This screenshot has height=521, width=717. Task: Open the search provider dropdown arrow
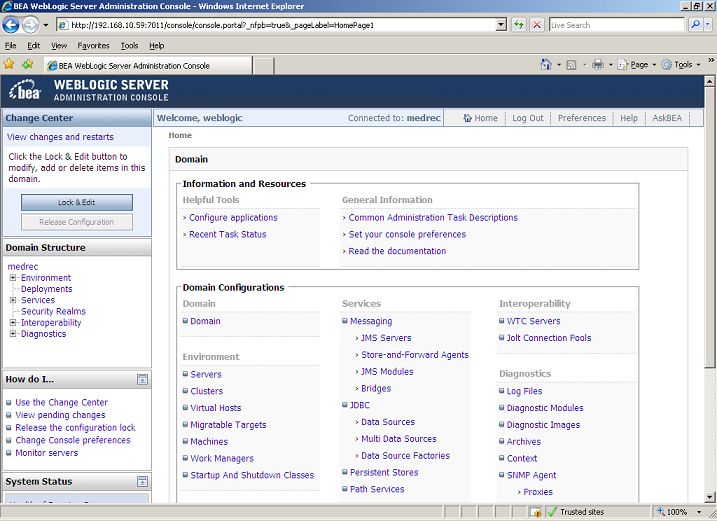(708, 25)
